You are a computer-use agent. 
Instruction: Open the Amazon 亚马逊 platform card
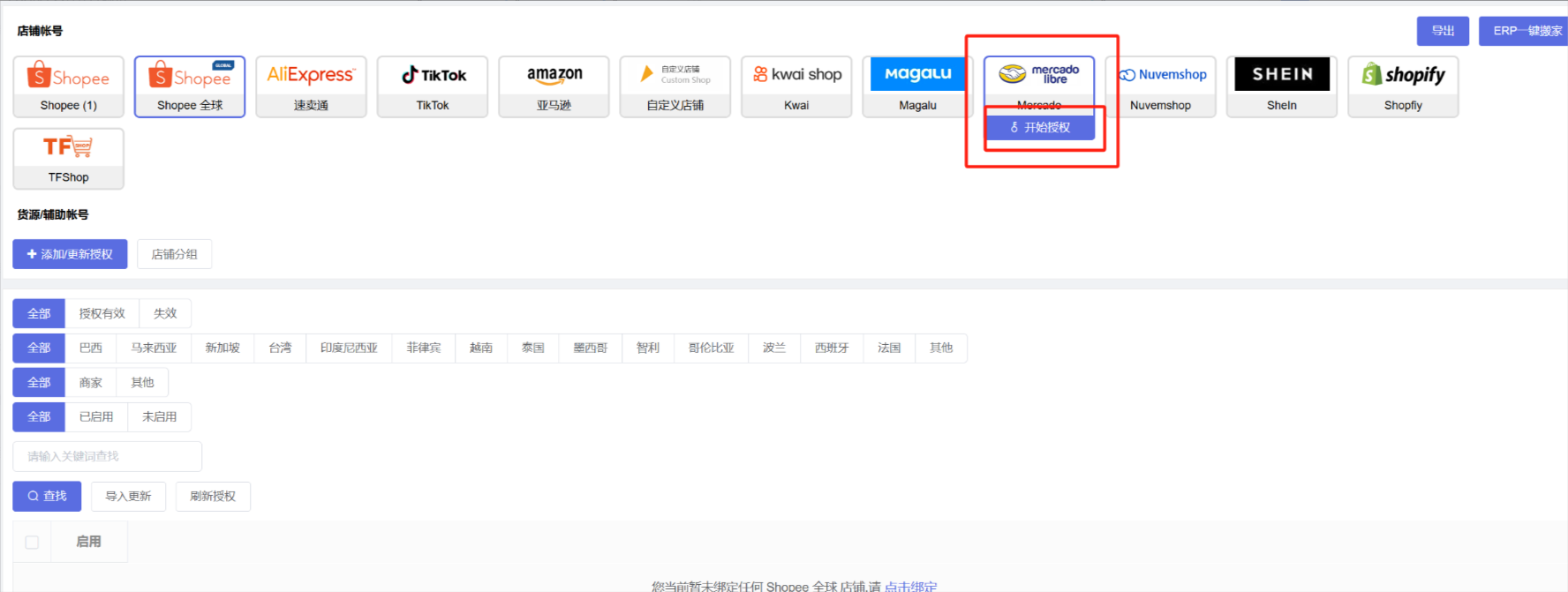pyautogui.click(x=554, y=86)
